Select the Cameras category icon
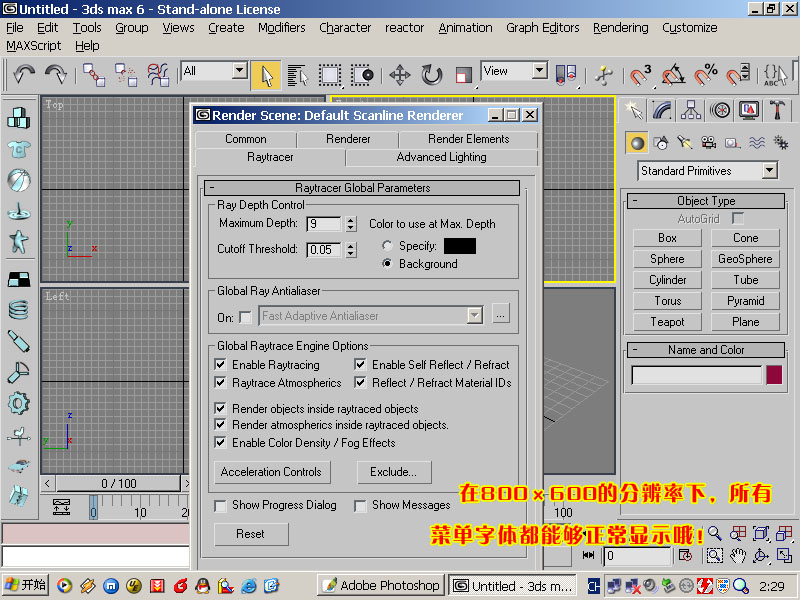The image size is (800, 600). click(x=708, y=143)
